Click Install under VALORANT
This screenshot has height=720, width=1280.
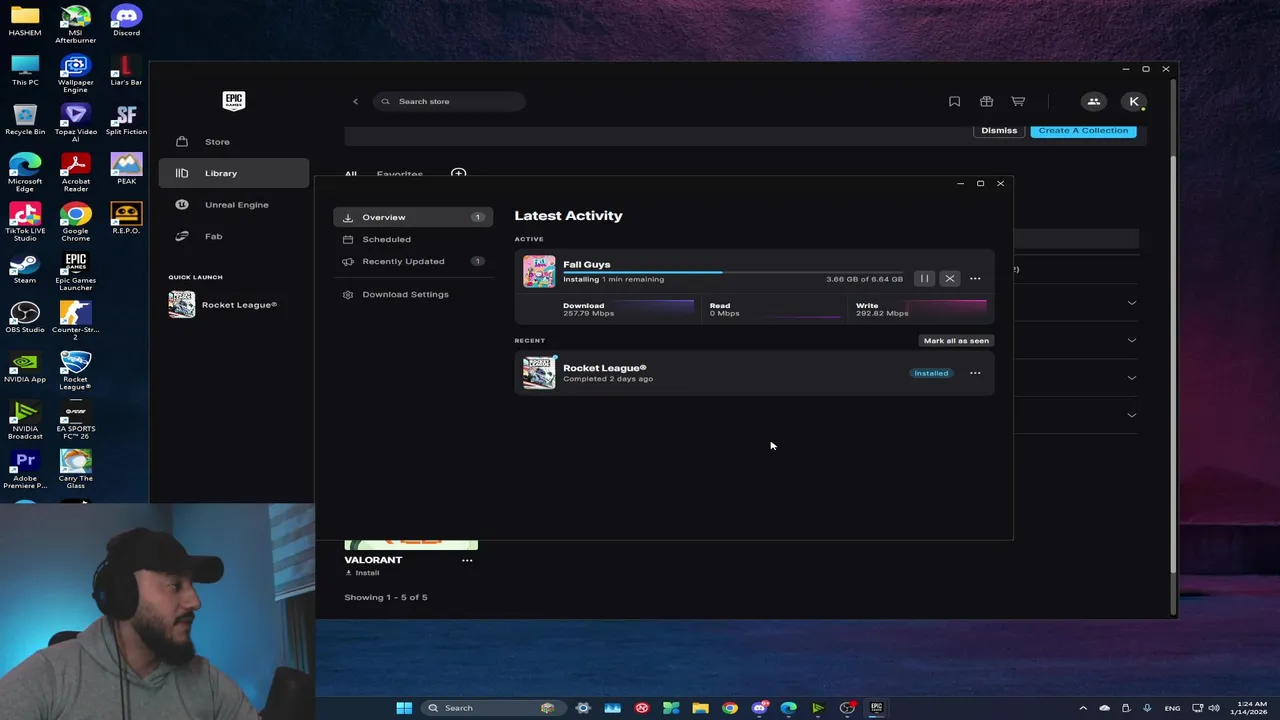tap(363, 573)
